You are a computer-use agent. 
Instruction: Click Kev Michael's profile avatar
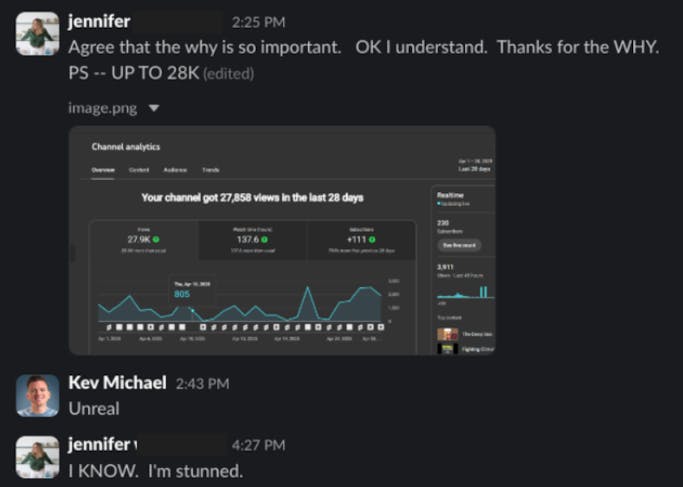37,396
